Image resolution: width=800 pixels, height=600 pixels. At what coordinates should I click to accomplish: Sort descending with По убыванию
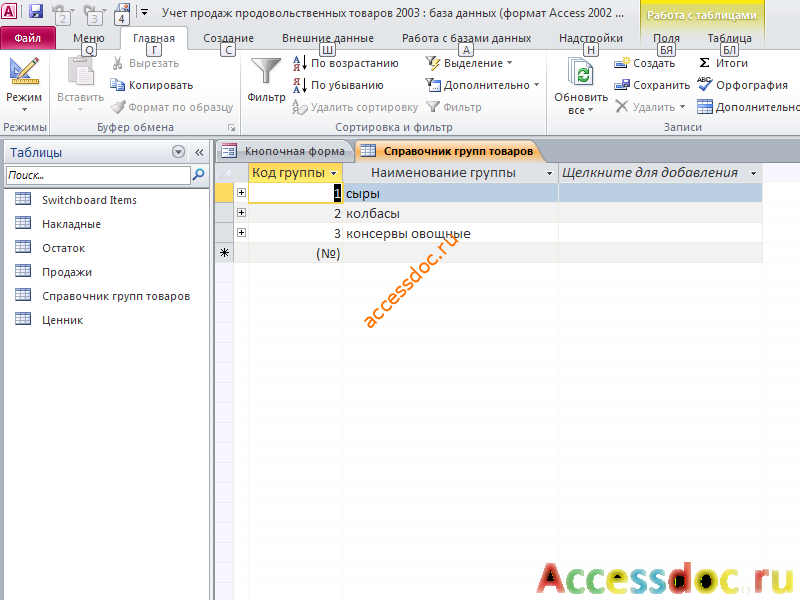pyautogui.click(x=338, y=85)
